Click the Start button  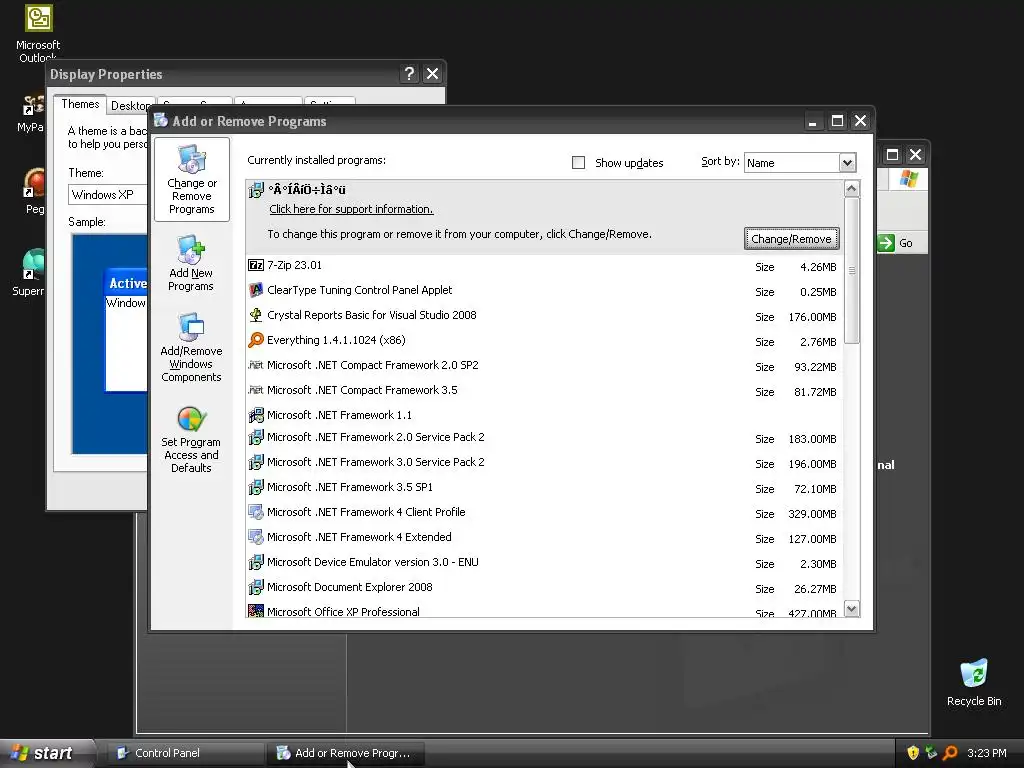click(x=47, y=753)
